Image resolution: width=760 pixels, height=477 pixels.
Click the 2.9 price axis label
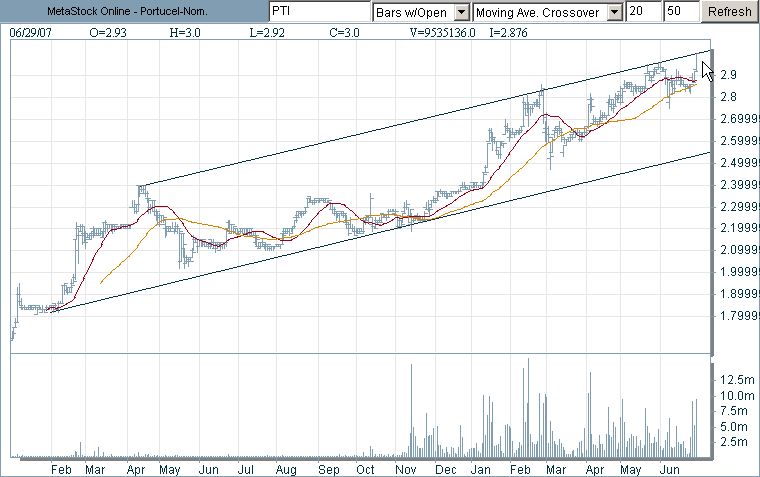[728, 75]
